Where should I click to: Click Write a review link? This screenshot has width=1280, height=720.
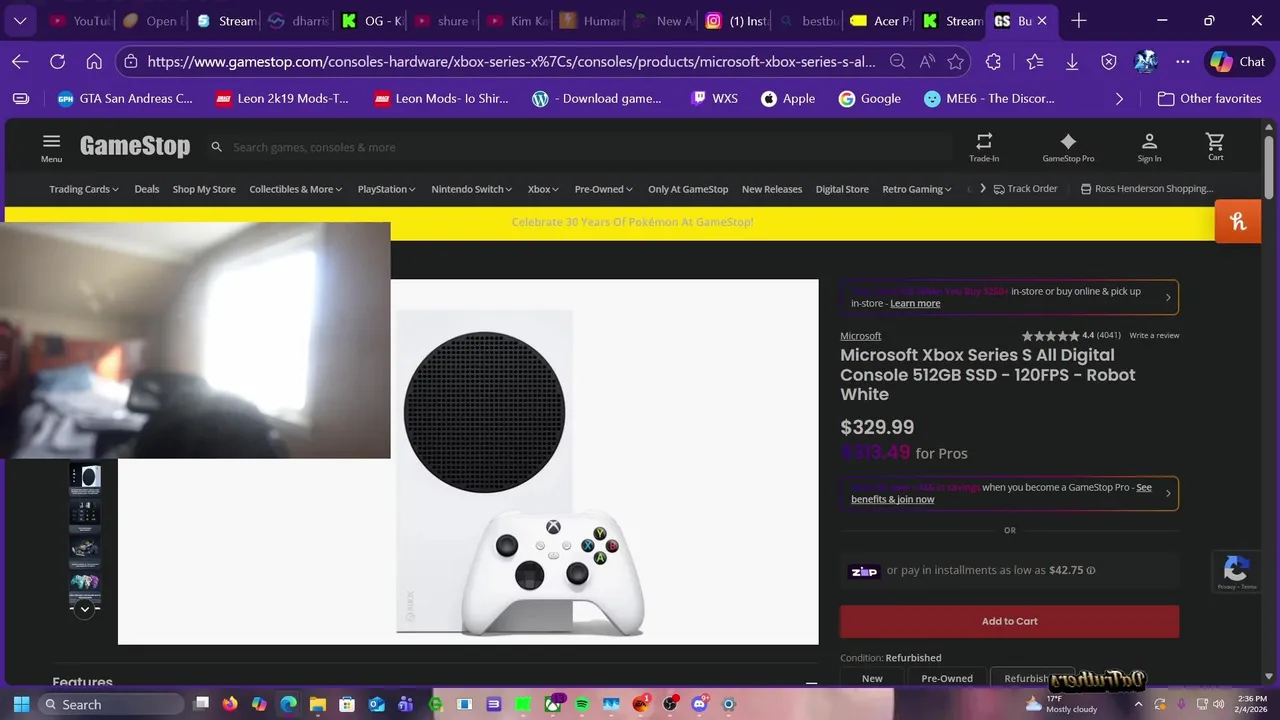1154,335
